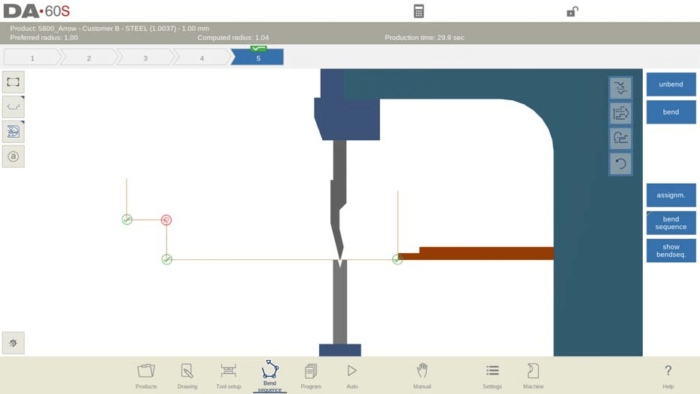
Task: Select bend step 1
Action: [32, 58]
